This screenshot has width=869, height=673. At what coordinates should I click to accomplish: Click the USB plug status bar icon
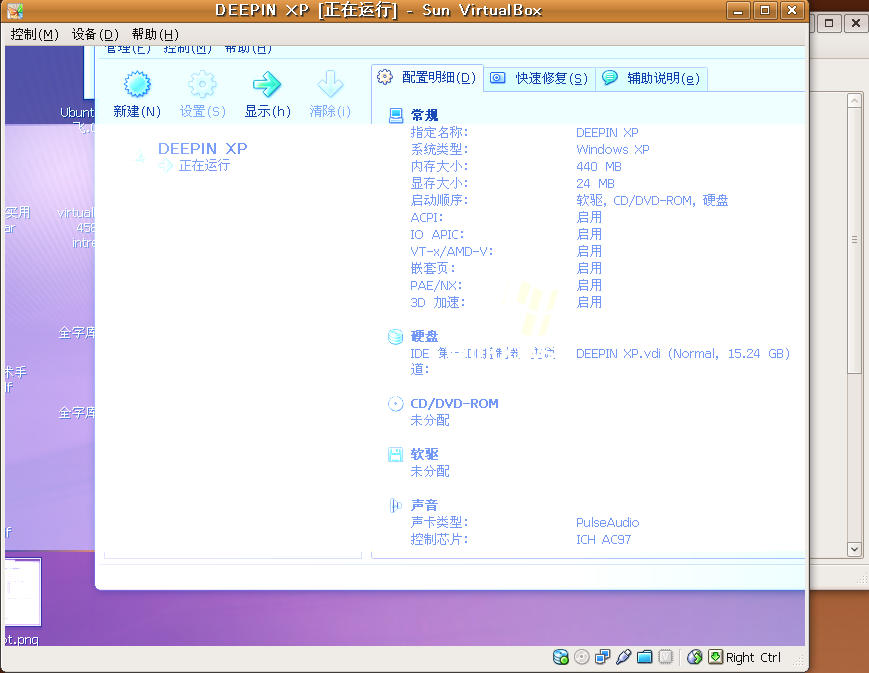coord(623,657)
